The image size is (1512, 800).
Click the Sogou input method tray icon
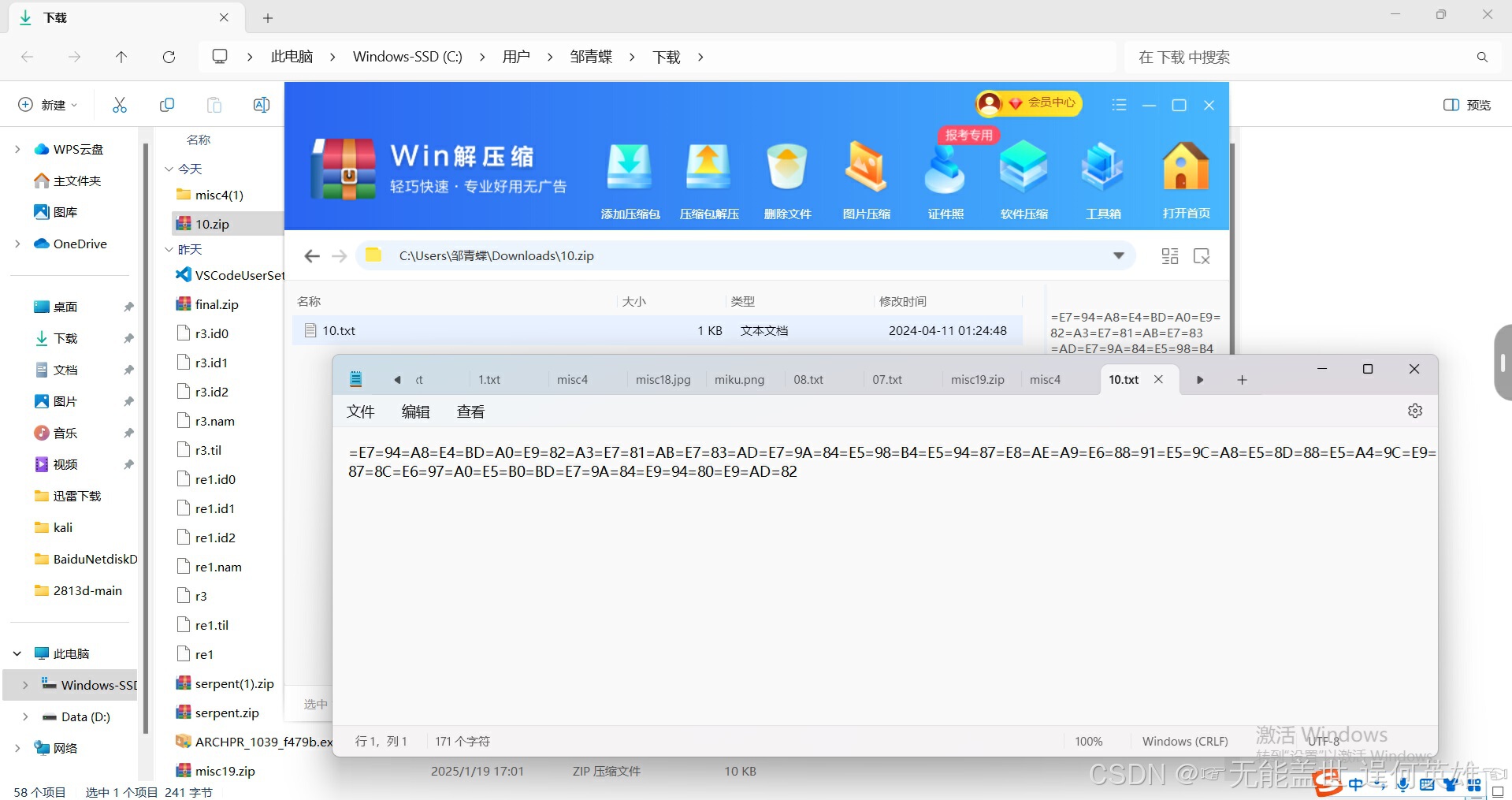click(1328, 783)
